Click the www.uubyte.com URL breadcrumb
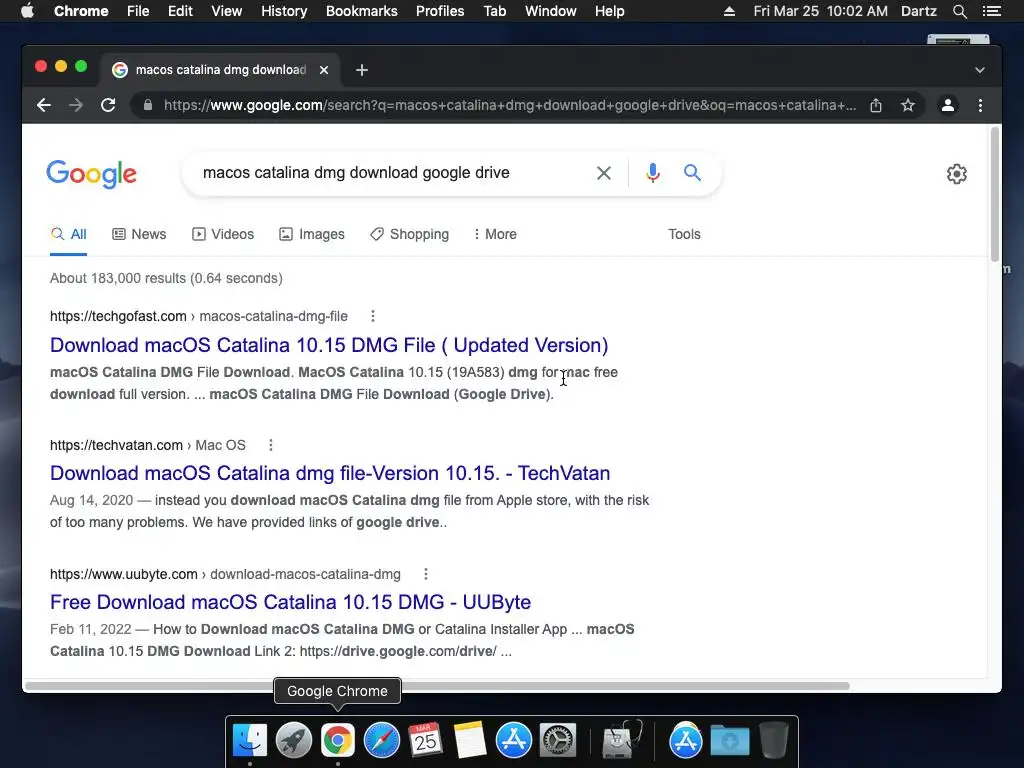 point(225,574)
